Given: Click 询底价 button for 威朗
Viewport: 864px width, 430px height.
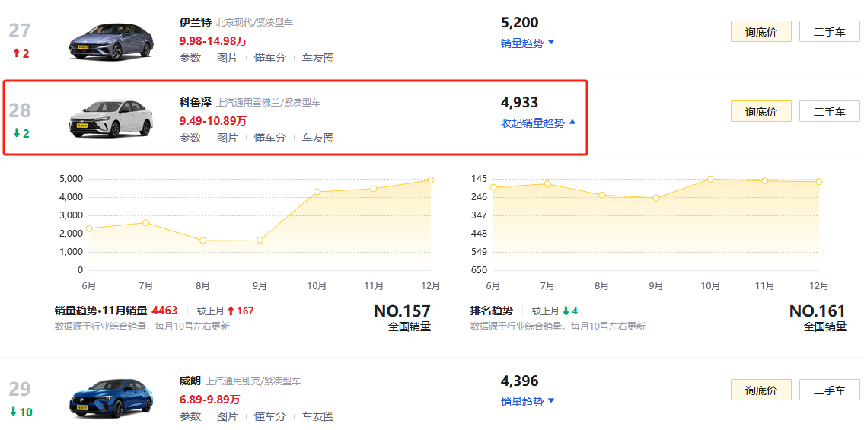Looking at the screenshot, I should tap(761, 390).
